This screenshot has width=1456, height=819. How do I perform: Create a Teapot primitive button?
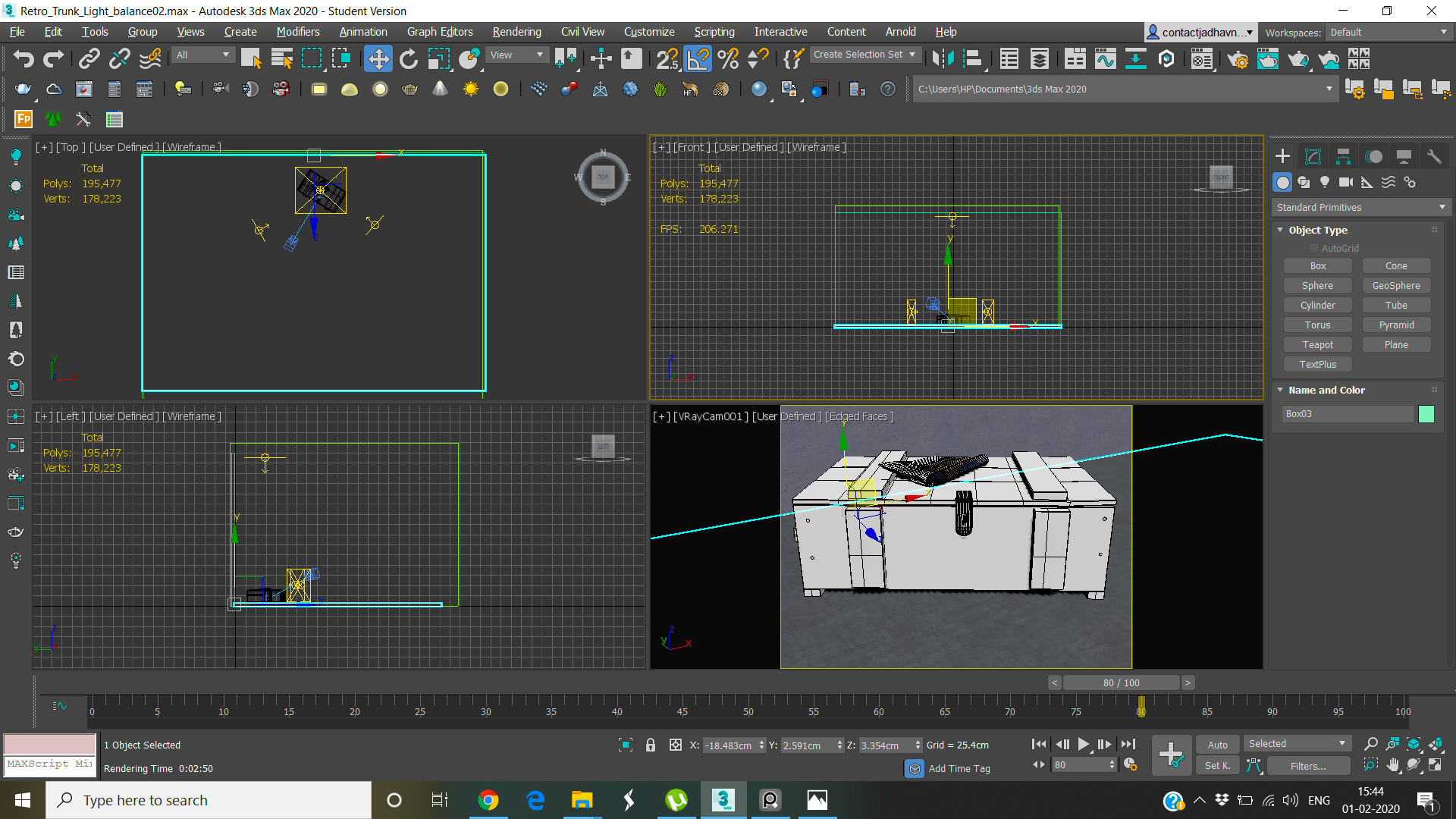[1317, 344]
